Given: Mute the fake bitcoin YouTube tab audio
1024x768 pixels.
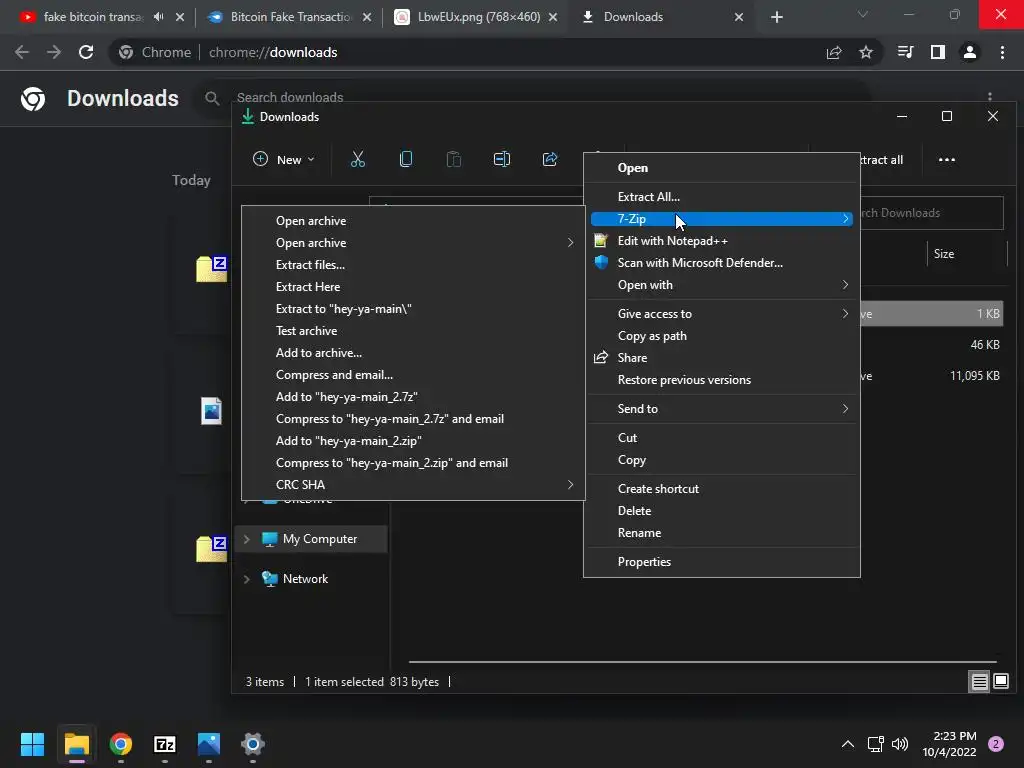Looking at the screenshot, I should pyautogui.click(x=159, y=17).
